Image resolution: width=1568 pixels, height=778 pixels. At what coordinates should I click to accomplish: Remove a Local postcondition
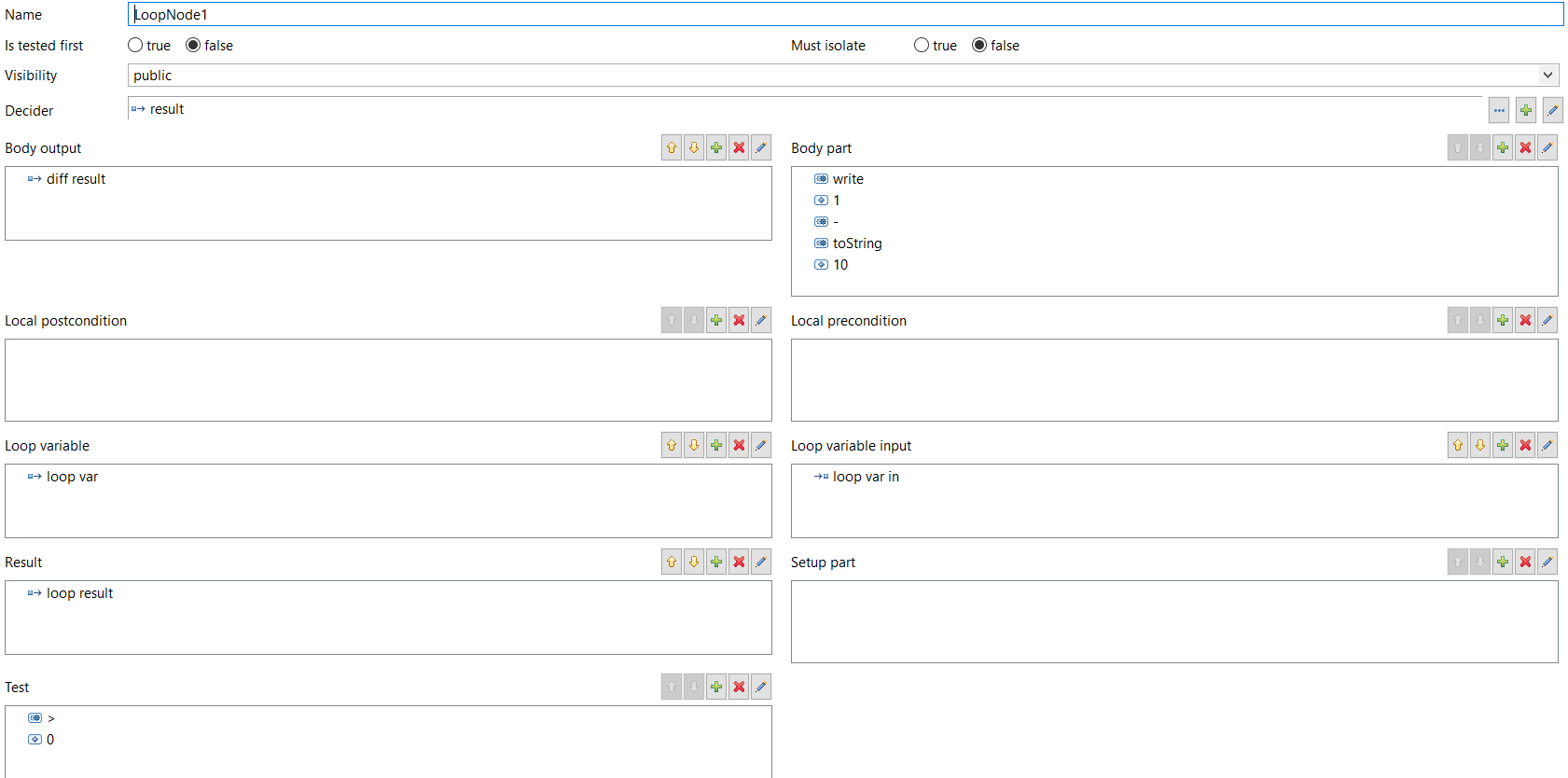coord(739,320)
